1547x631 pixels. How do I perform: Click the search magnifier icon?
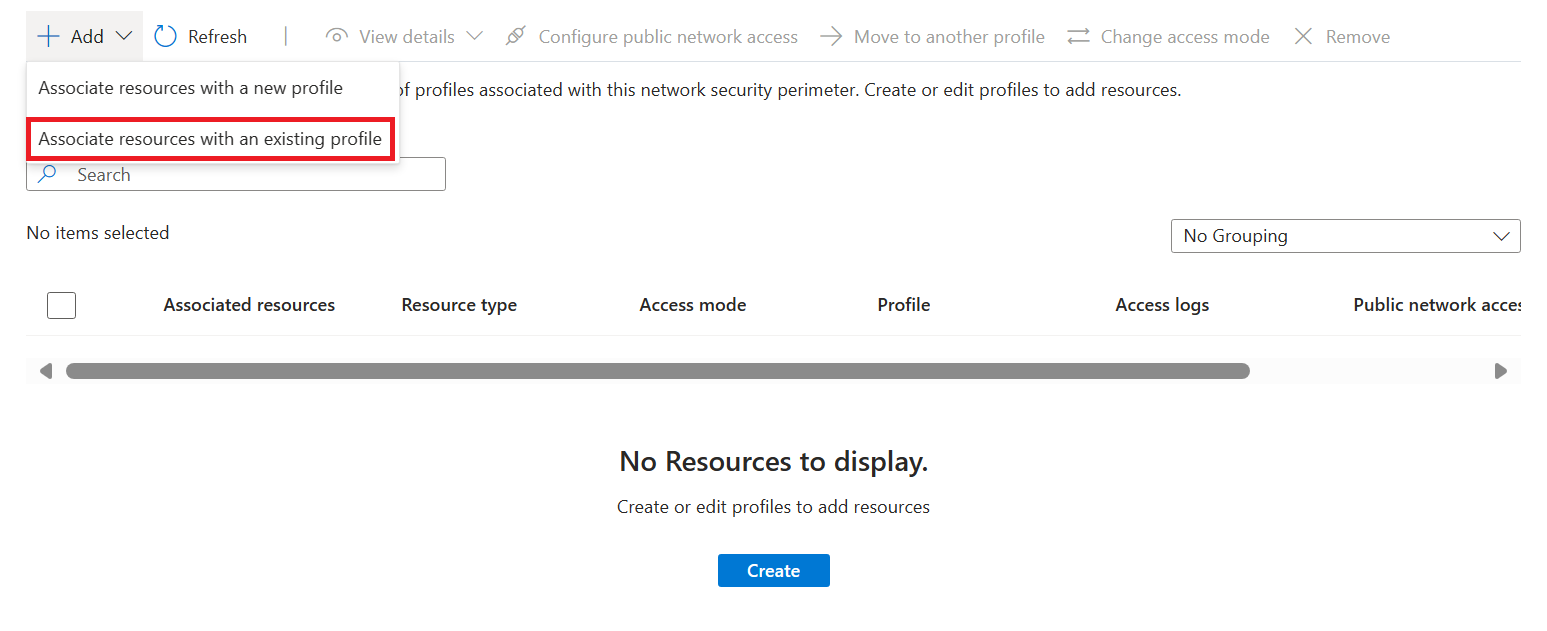(x=47, y=173)
